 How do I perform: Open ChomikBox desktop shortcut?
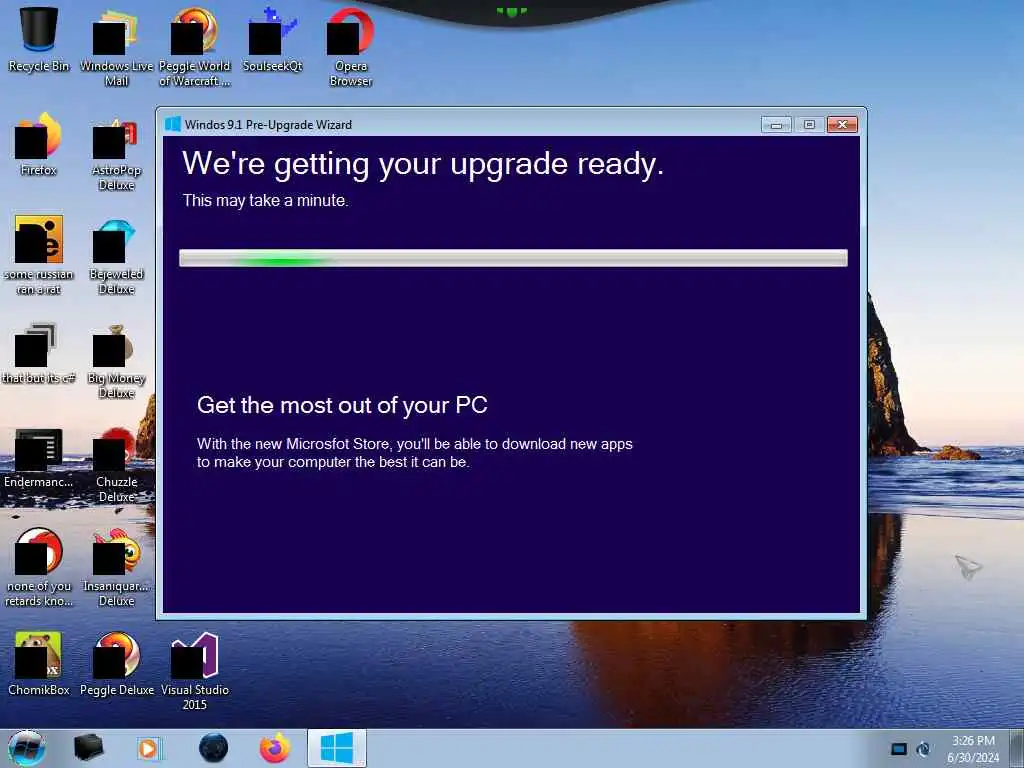coord(39,664)
